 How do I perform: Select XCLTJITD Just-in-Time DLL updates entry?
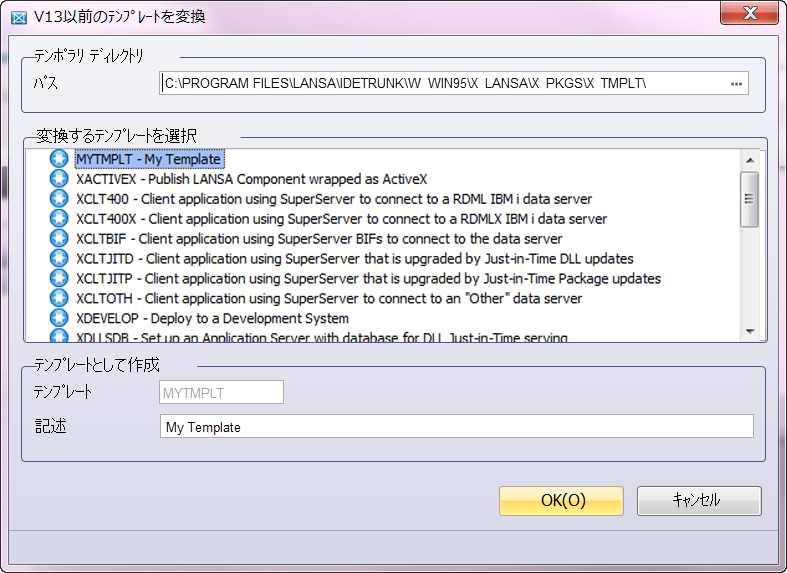coord(355,259)
